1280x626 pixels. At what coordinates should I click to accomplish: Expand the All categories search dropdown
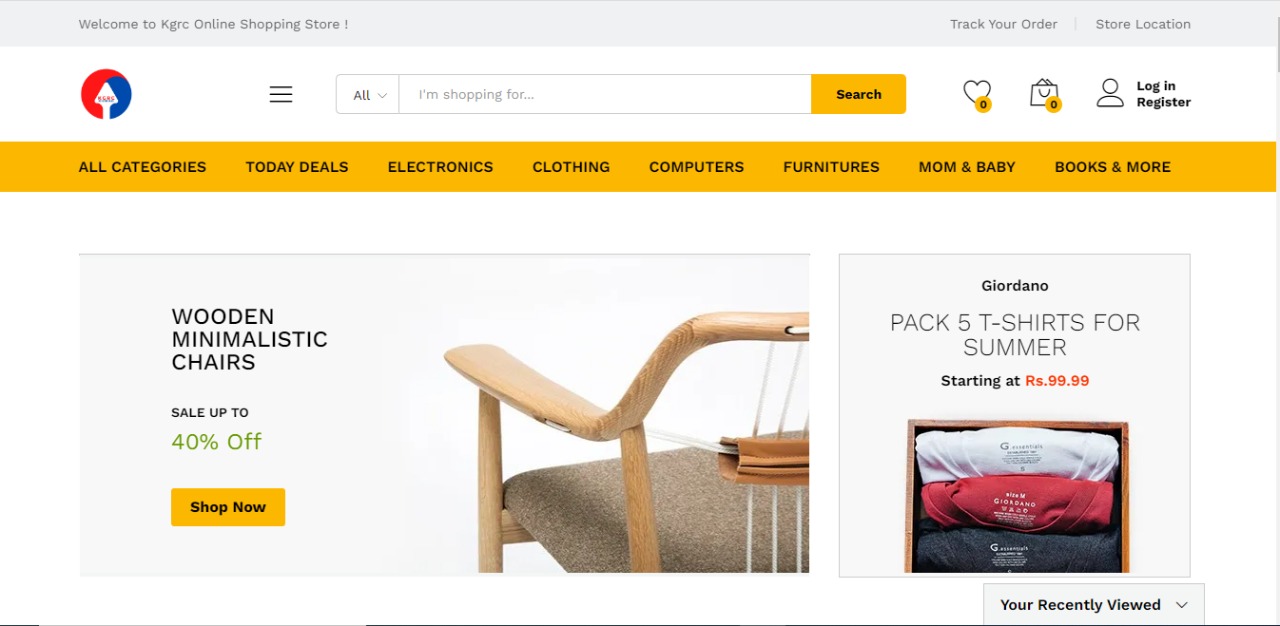pyautogui.click(x=368, y=94)
